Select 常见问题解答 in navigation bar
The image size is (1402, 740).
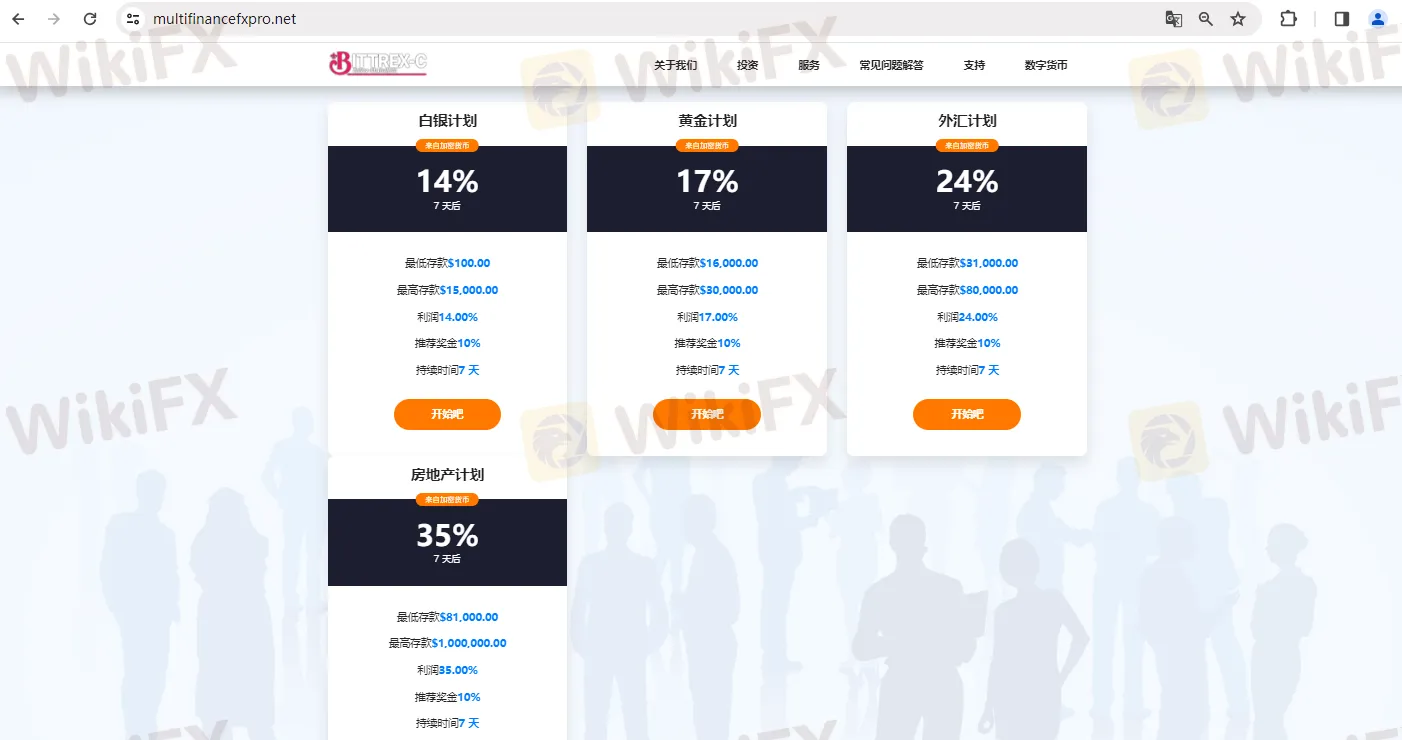pos(892,65)
